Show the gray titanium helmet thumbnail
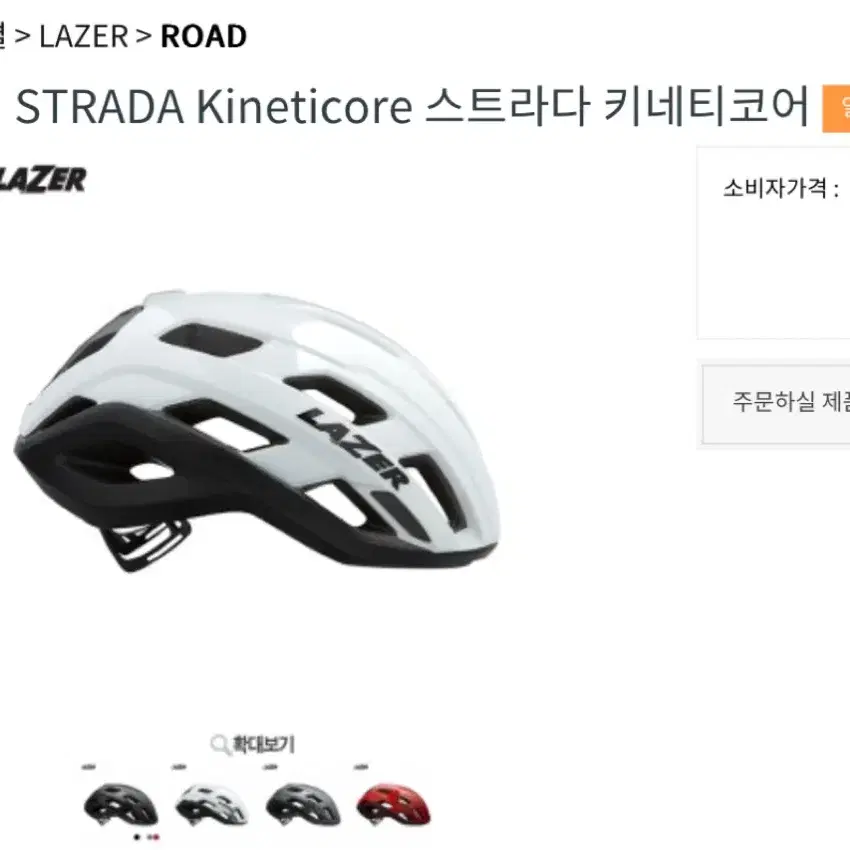 pos(303,804)
